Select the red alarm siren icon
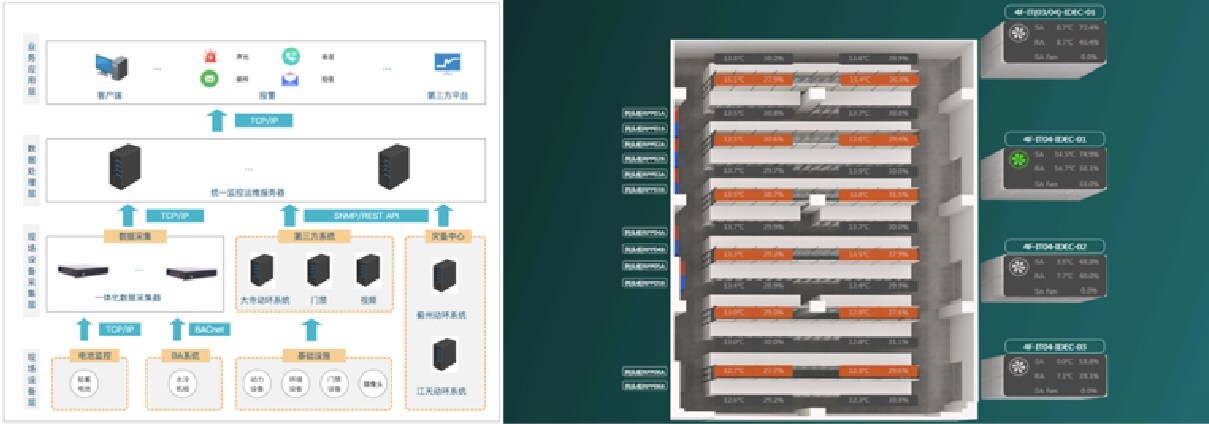Screen dimensions: 1209x424 pos(210,57)
